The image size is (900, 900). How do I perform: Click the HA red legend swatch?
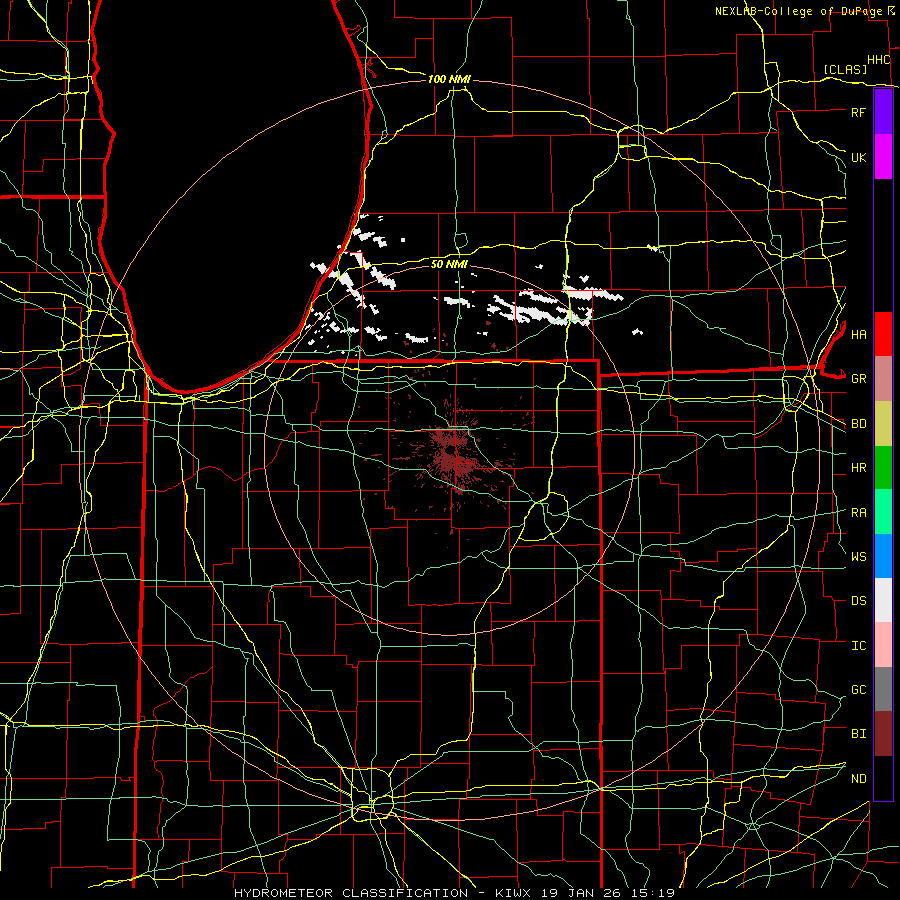point(883,334)
